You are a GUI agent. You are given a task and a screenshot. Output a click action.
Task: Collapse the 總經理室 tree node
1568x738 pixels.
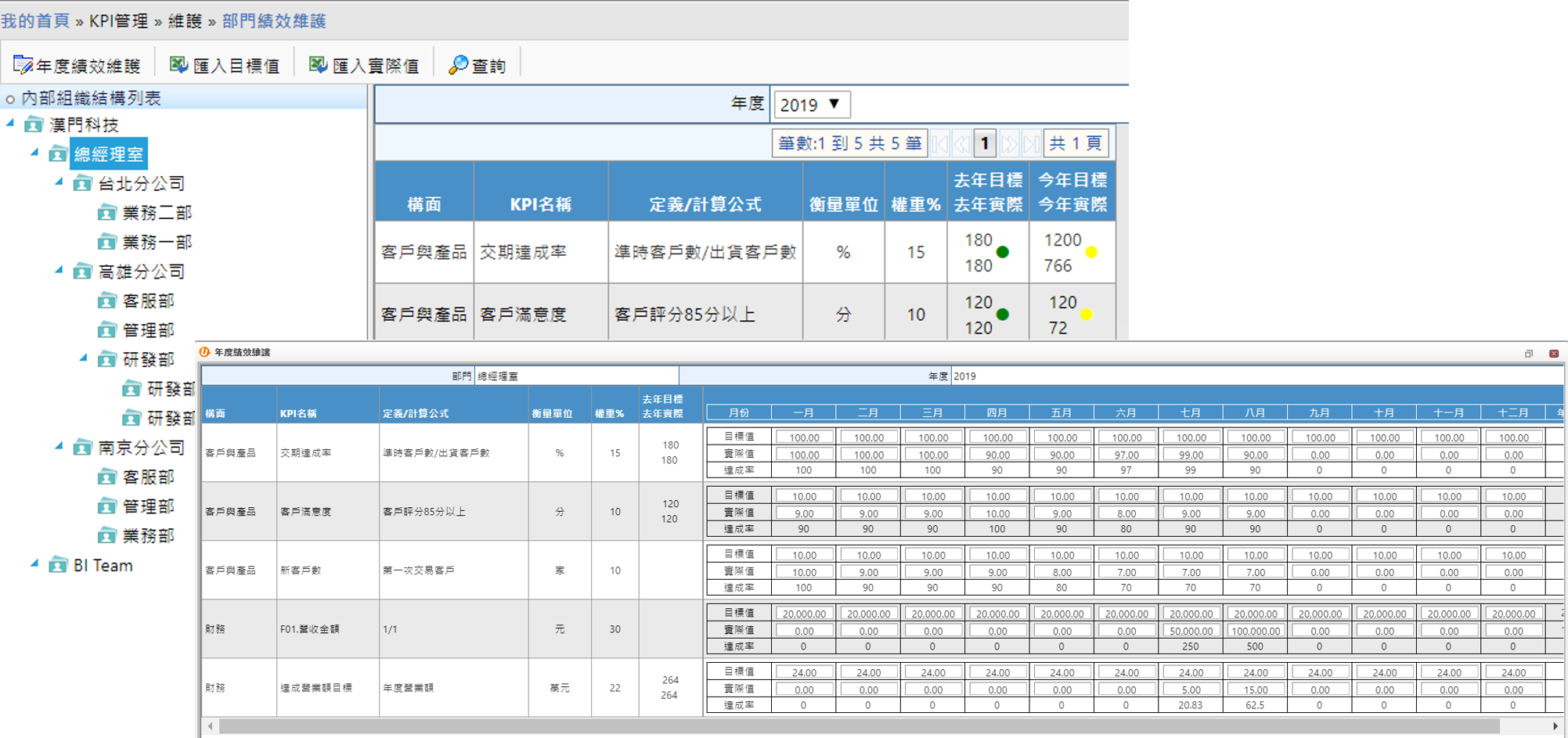pos(34,152)
